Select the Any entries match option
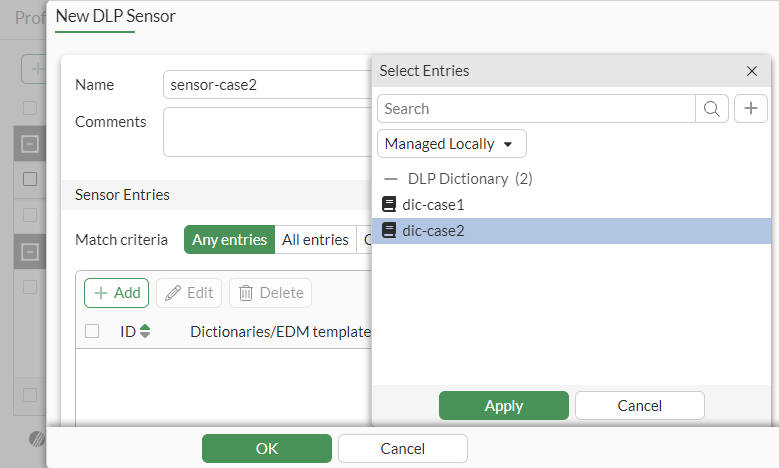 pos(229,240)
